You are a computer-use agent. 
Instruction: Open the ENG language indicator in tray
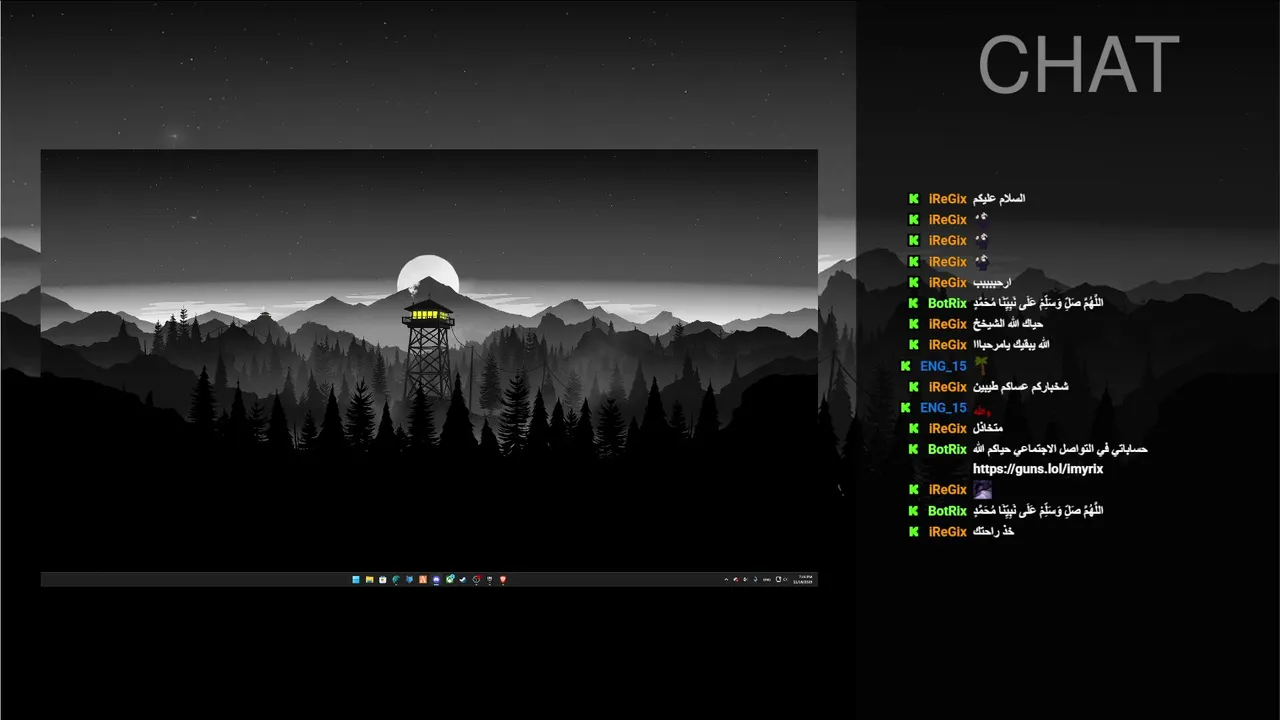(767, 579)
